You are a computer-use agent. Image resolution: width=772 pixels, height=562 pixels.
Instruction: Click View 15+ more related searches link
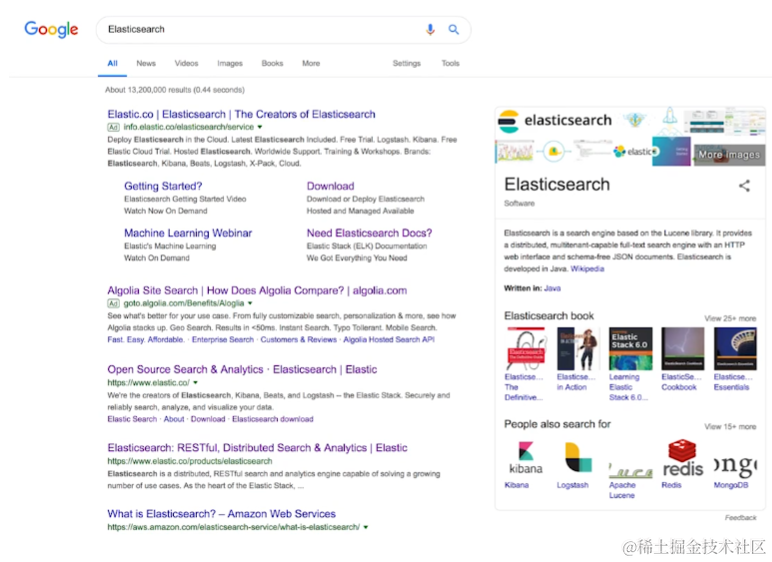coord(730,427)
